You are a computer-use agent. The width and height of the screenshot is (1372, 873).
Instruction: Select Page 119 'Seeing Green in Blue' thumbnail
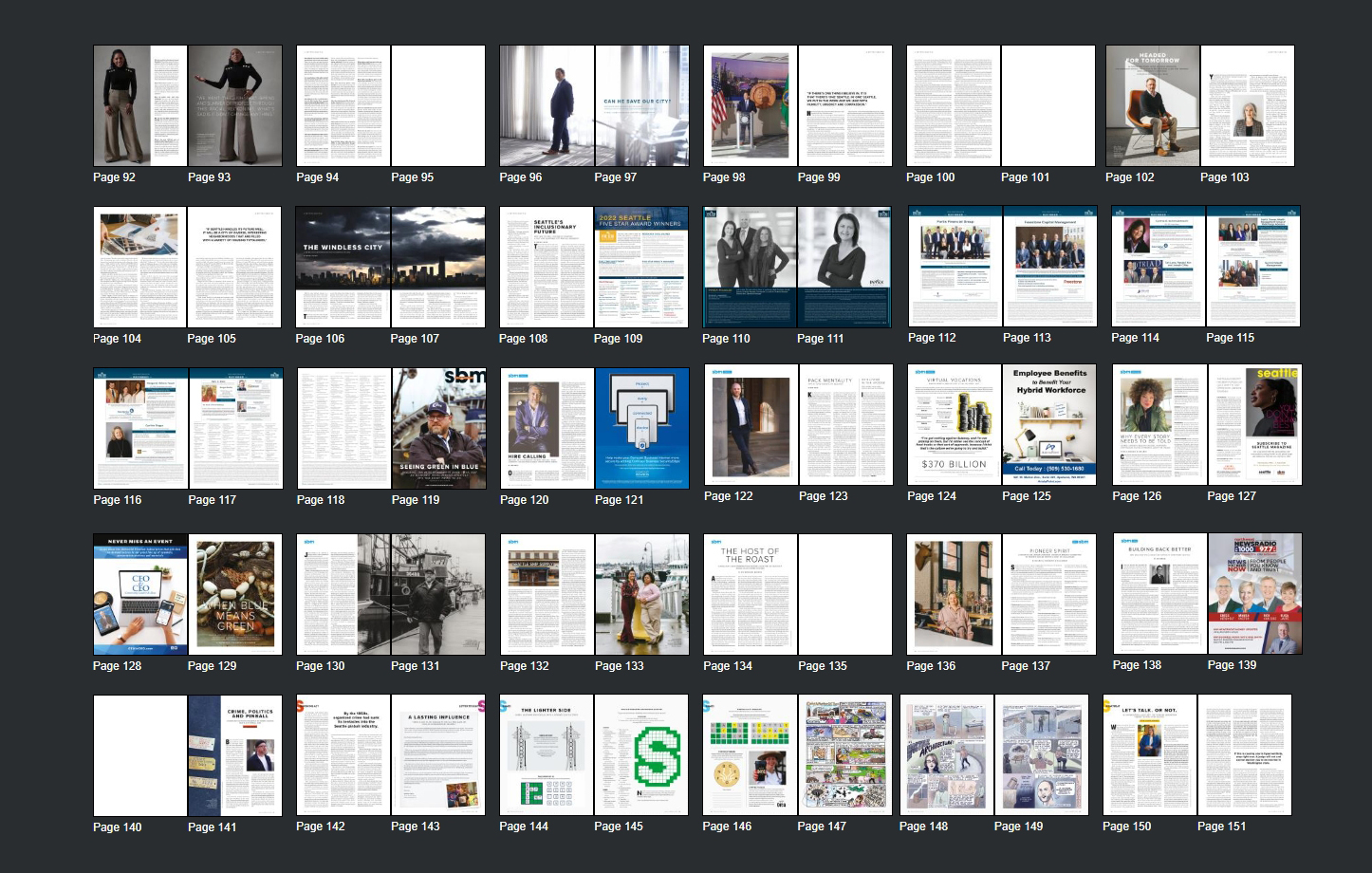tap(439, 429)
